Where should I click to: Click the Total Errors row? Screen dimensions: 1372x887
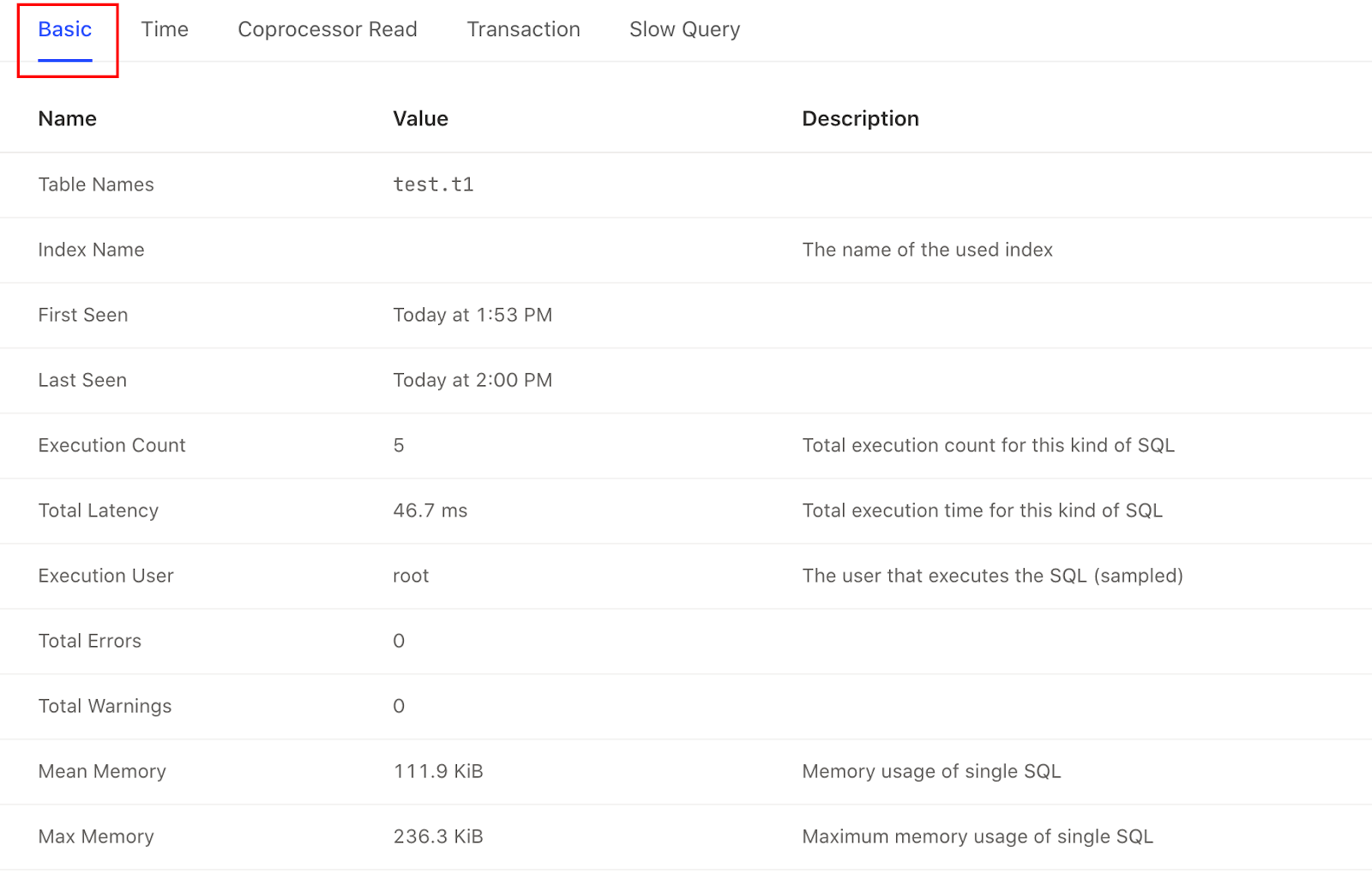tap(89, 641)
